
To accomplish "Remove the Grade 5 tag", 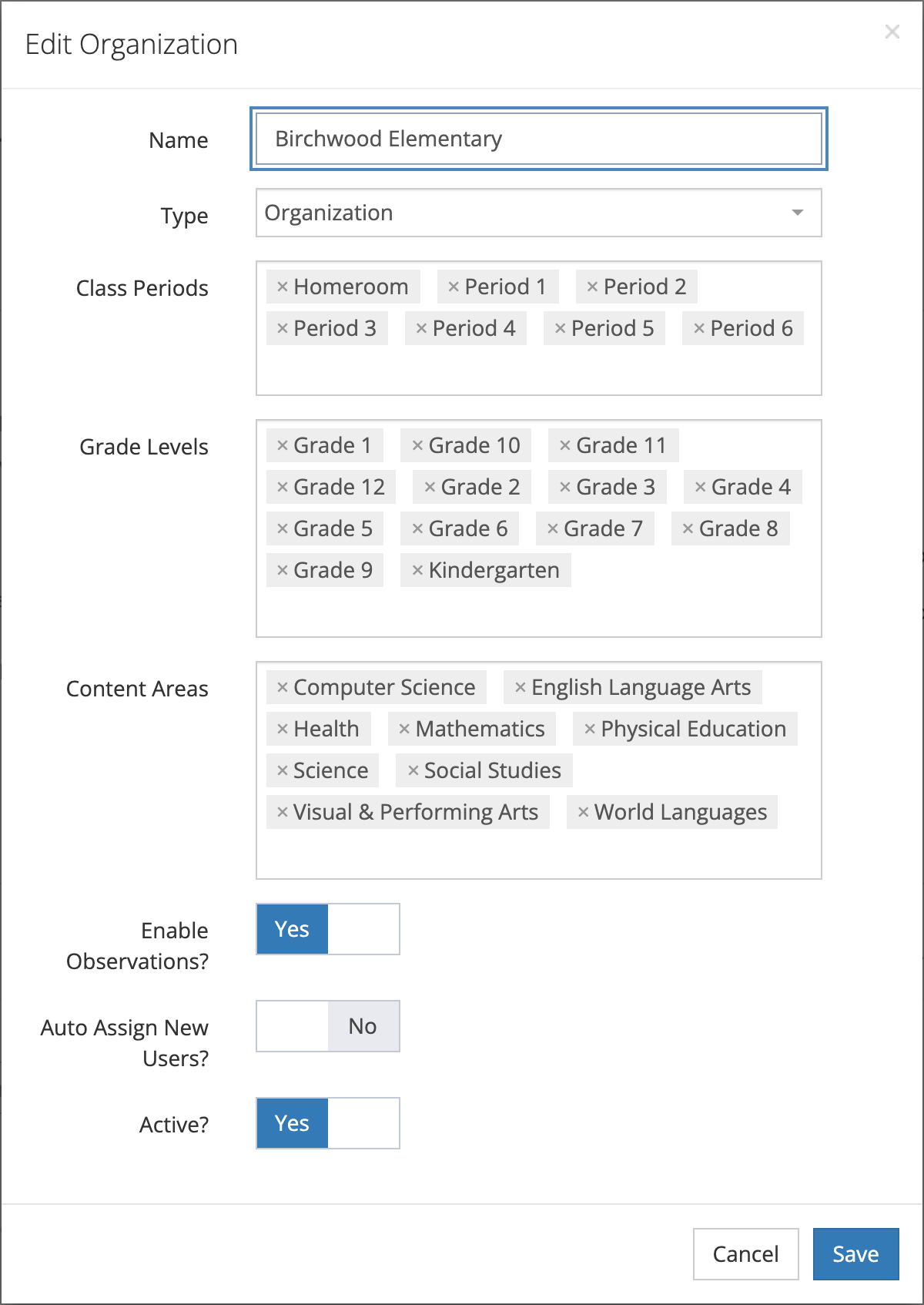I will [283, 529].
